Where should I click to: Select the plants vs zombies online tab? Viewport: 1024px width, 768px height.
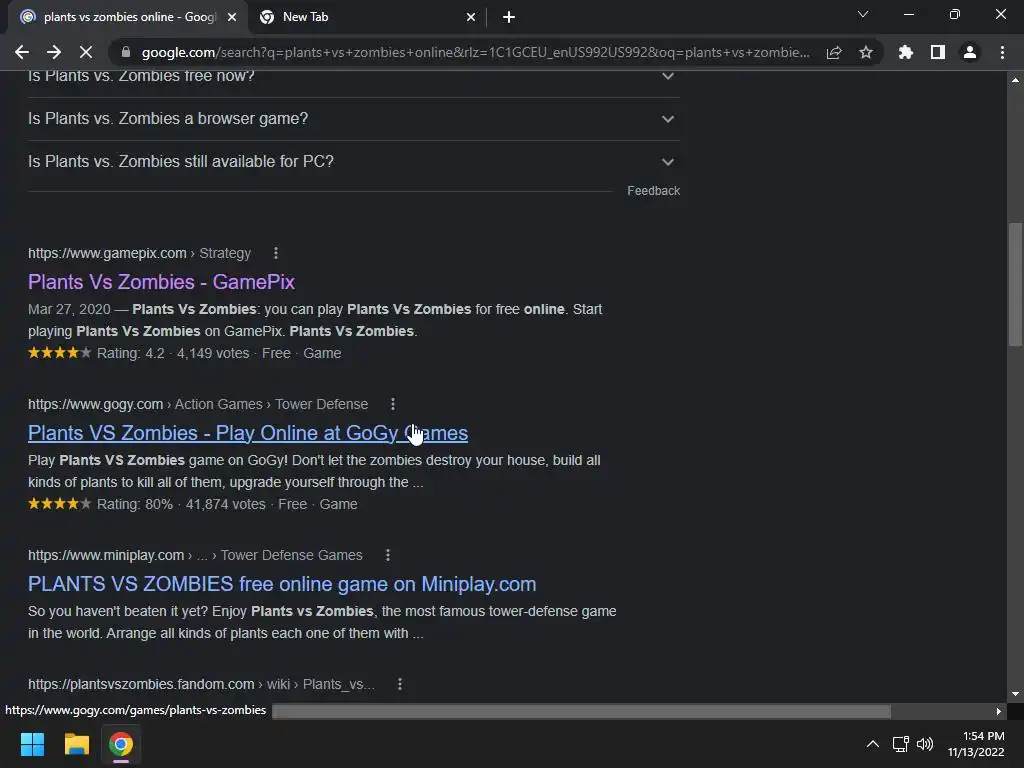pos(127,18)
